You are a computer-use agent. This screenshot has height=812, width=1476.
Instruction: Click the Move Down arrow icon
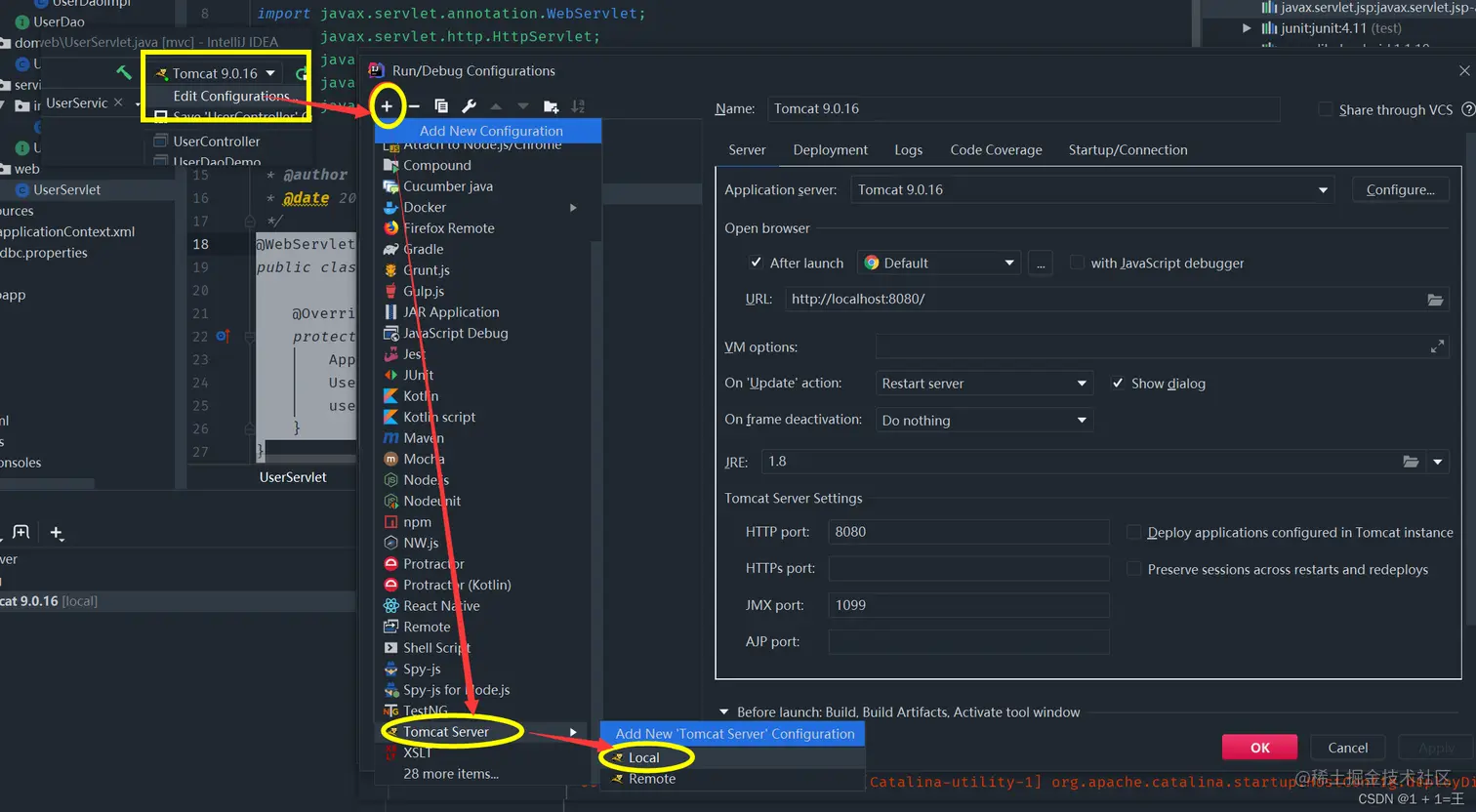523,106
